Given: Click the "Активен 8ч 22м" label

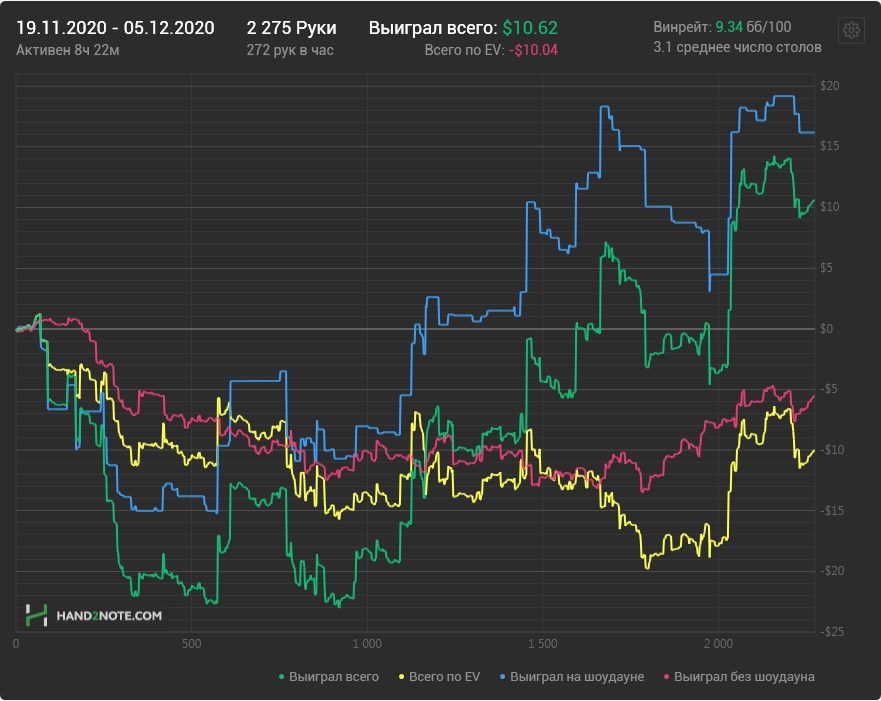Looking at the screenshot, I should coord(66,49).
